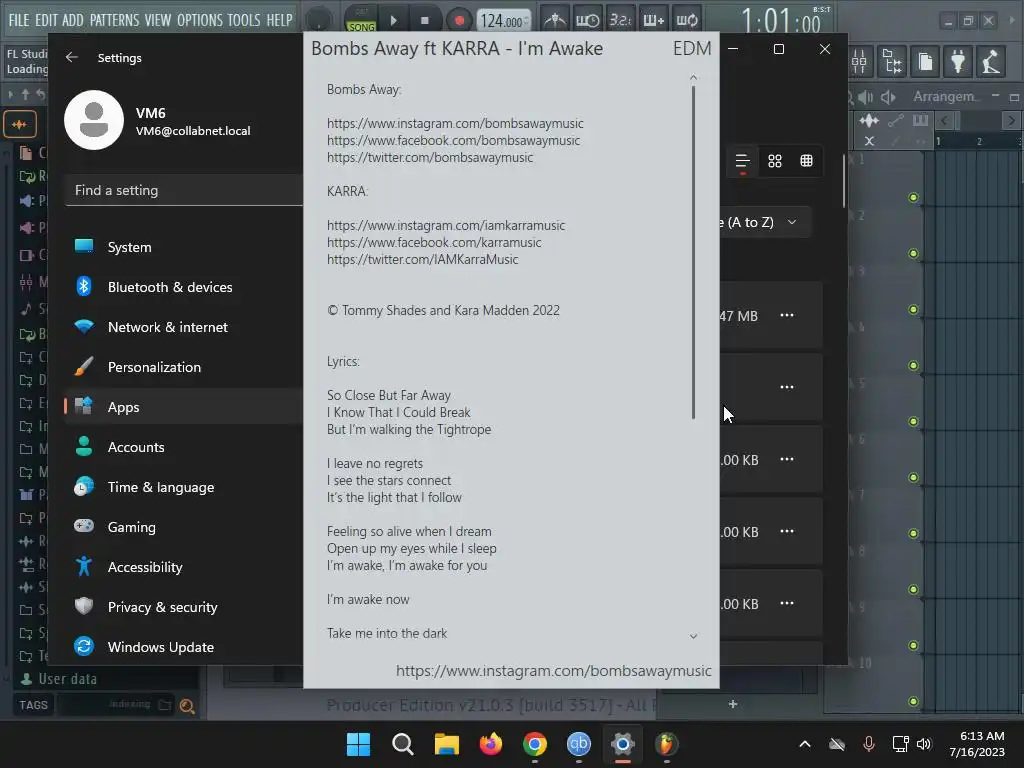The width and height of the screenshot is (1024, 768).
Task: Open FL Studio PATTERNS menu
Action: 114,20
